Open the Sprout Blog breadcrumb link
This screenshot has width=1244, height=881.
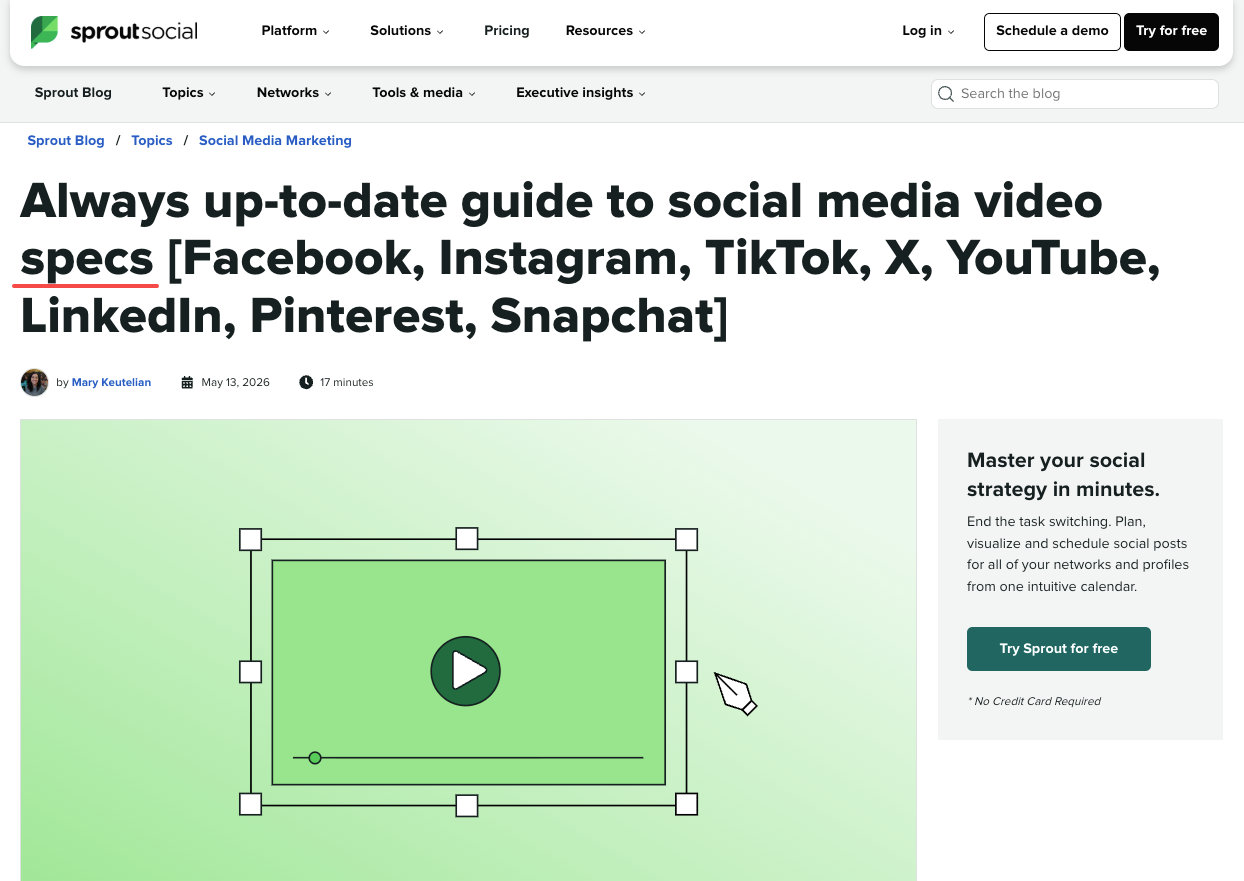tap(66, 141)
